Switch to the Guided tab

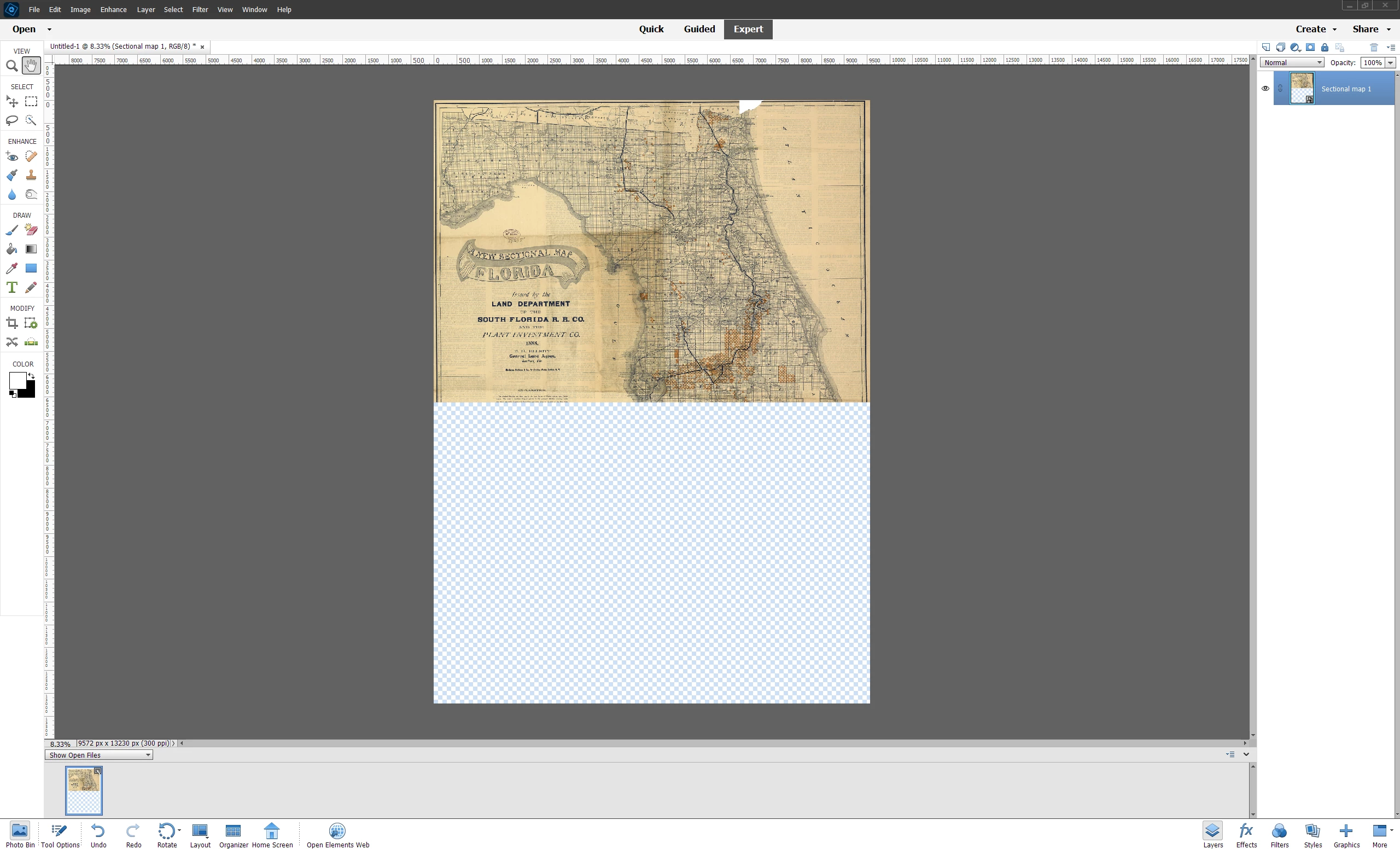click(x=699, y=29)
